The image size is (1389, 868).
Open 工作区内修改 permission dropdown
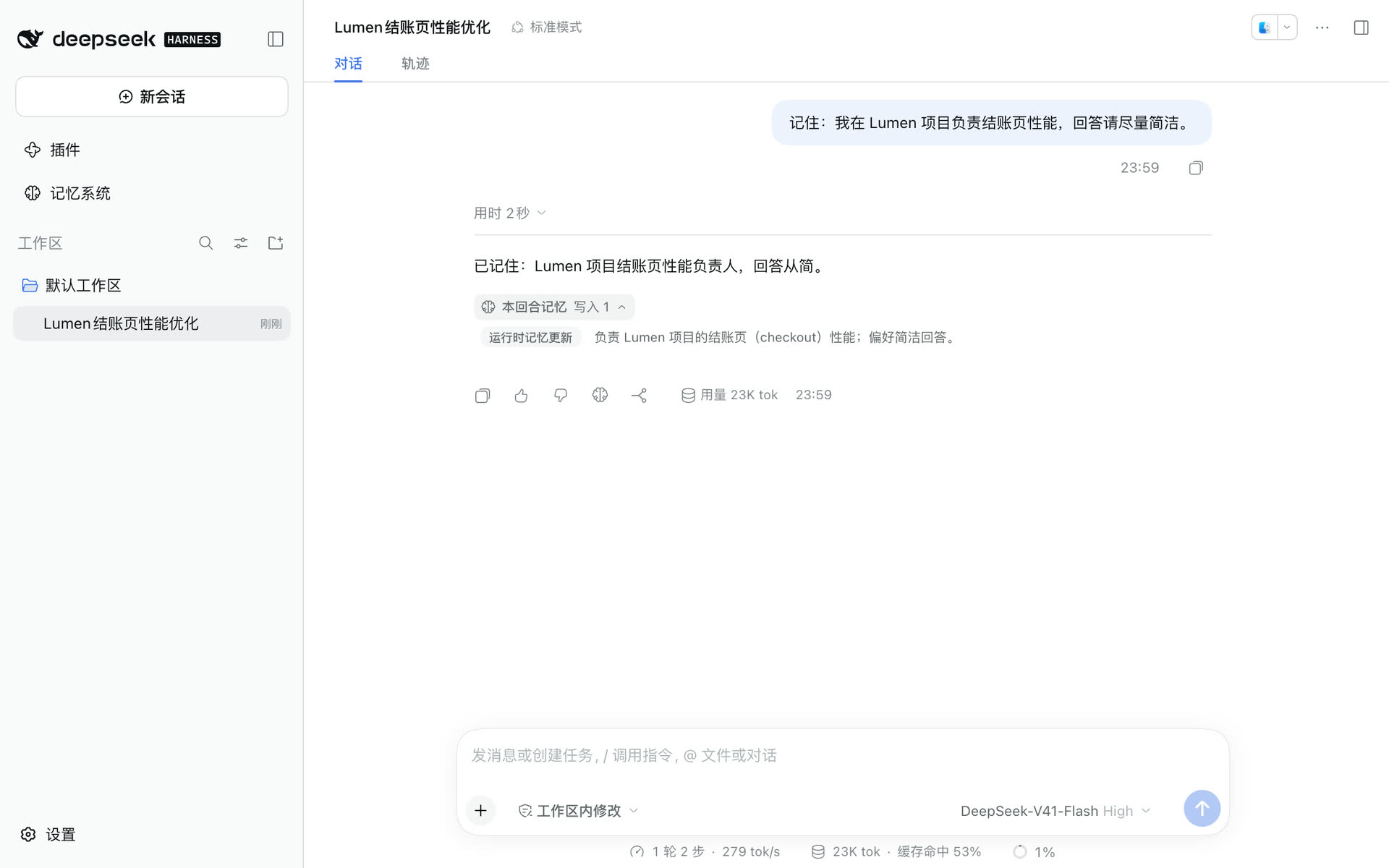pyautogui.click(x=578, y=811)
